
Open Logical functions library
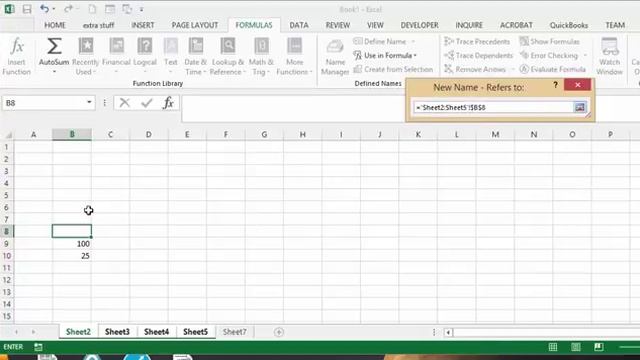(145, 56)
